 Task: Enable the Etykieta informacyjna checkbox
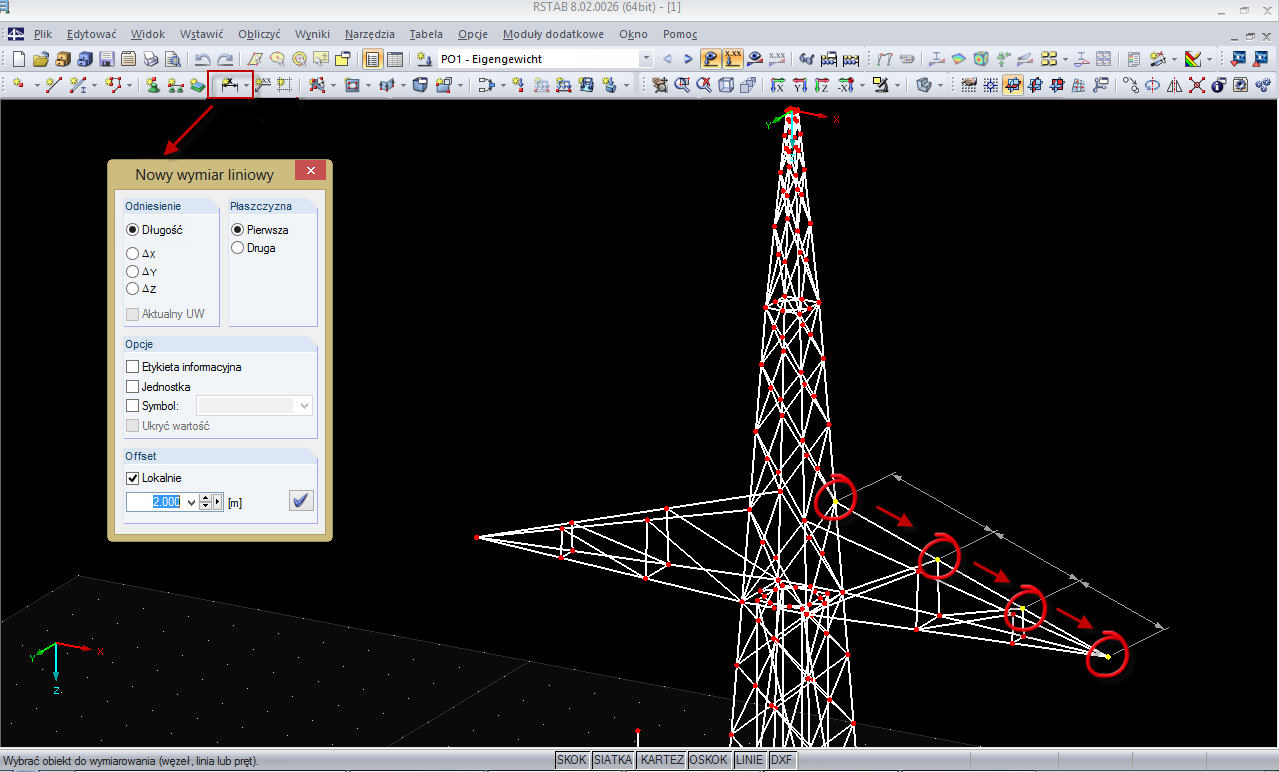coord(133,367)
